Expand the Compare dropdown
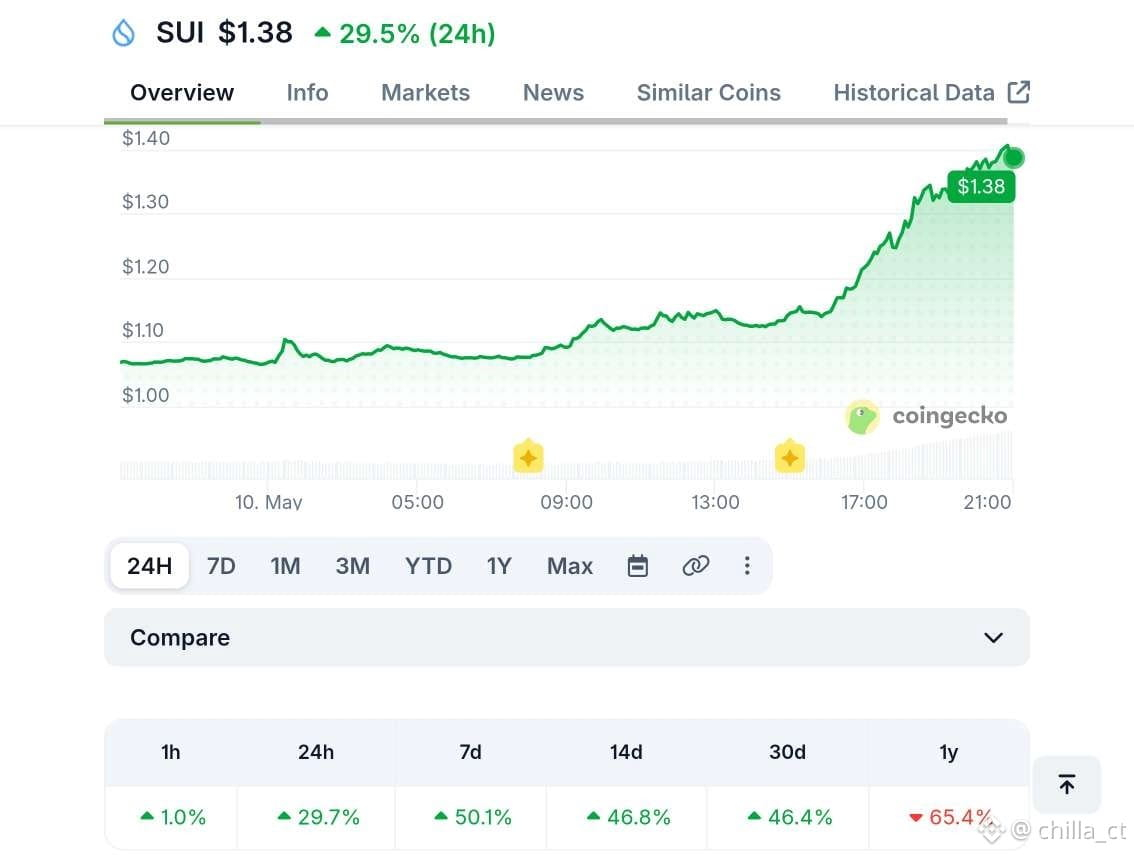The image size is (1134, 855). (x=567, y=637)
